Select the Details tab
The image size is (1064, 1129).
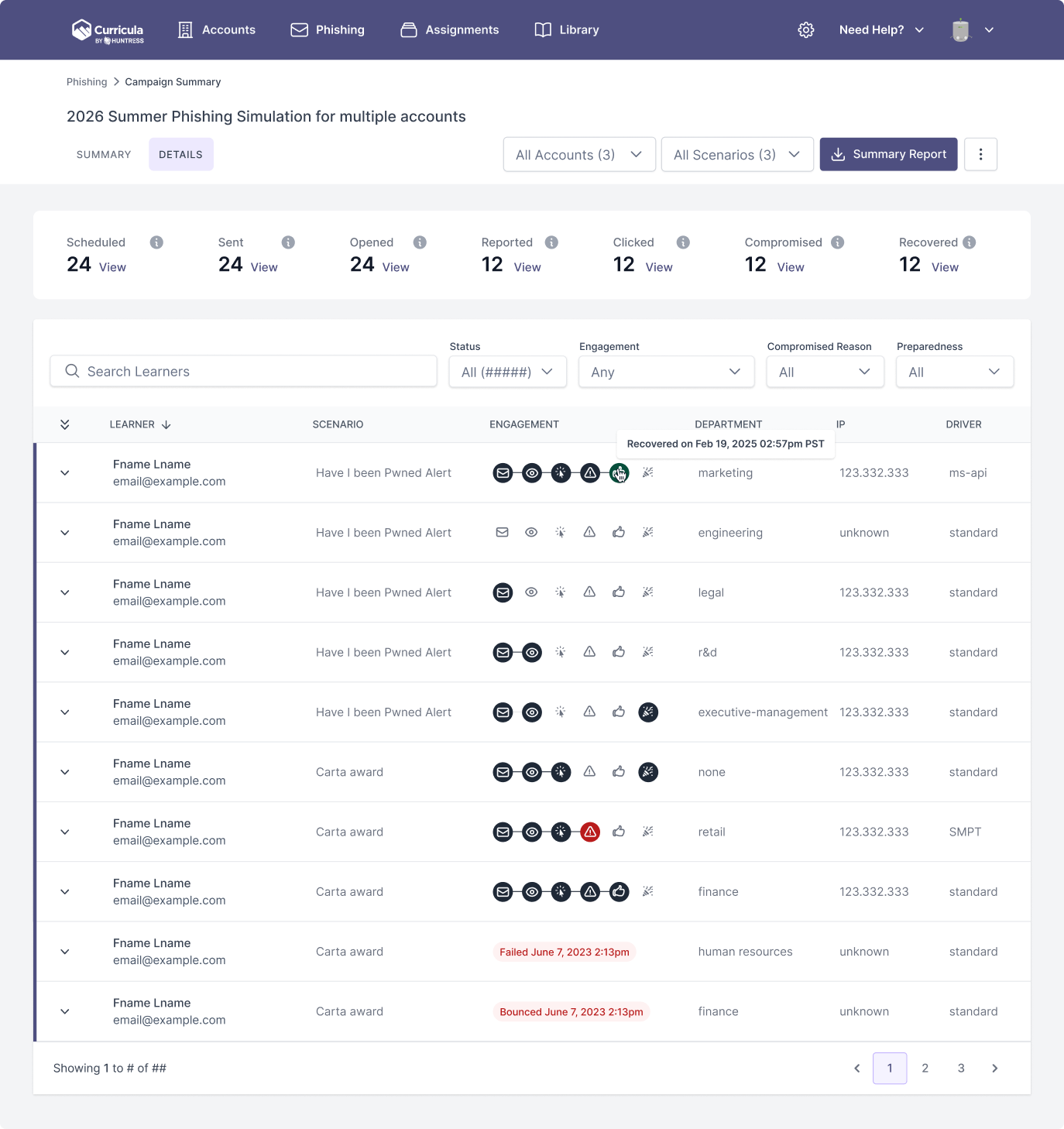(181, 155)
